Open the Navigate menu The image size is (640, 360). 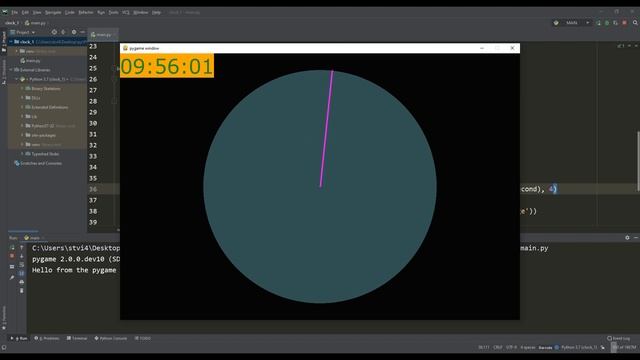coord(53,12)
